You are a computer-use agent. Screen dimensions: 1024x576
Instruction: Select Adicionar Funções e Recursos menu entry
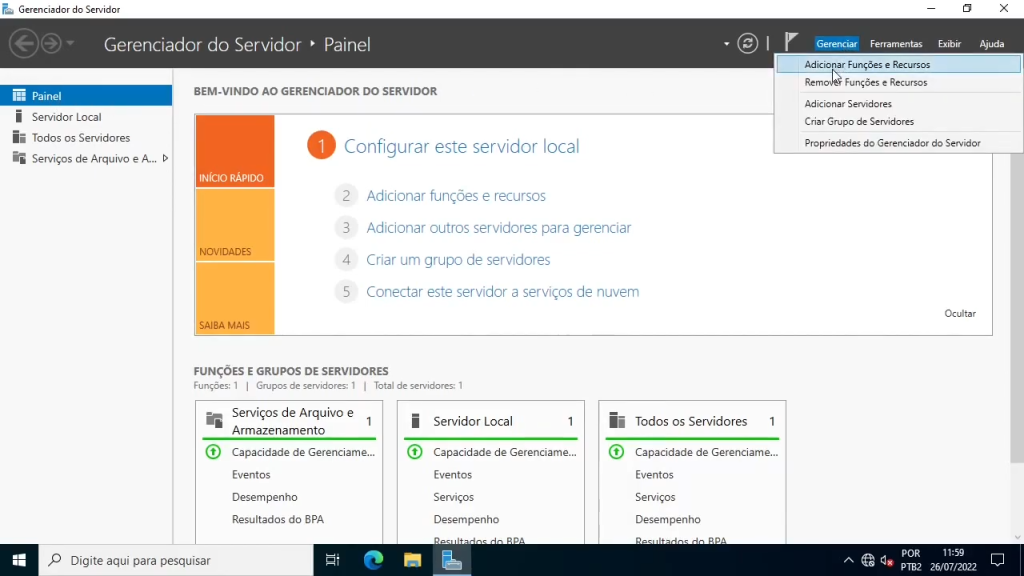[899, 65]
